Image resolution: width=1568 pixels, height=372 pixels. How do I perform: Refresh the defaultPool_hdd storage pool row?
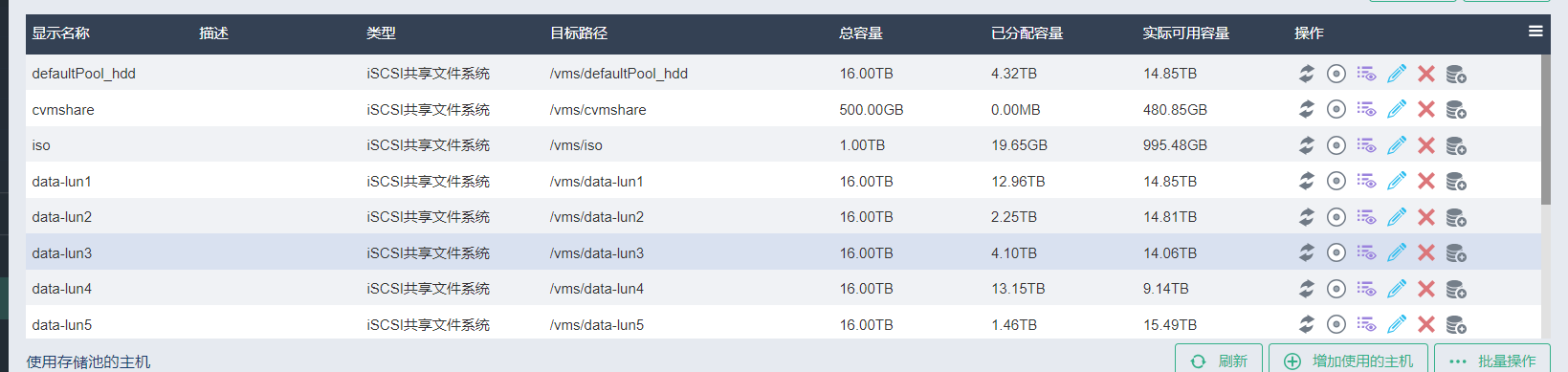[x=1306, y=74]
